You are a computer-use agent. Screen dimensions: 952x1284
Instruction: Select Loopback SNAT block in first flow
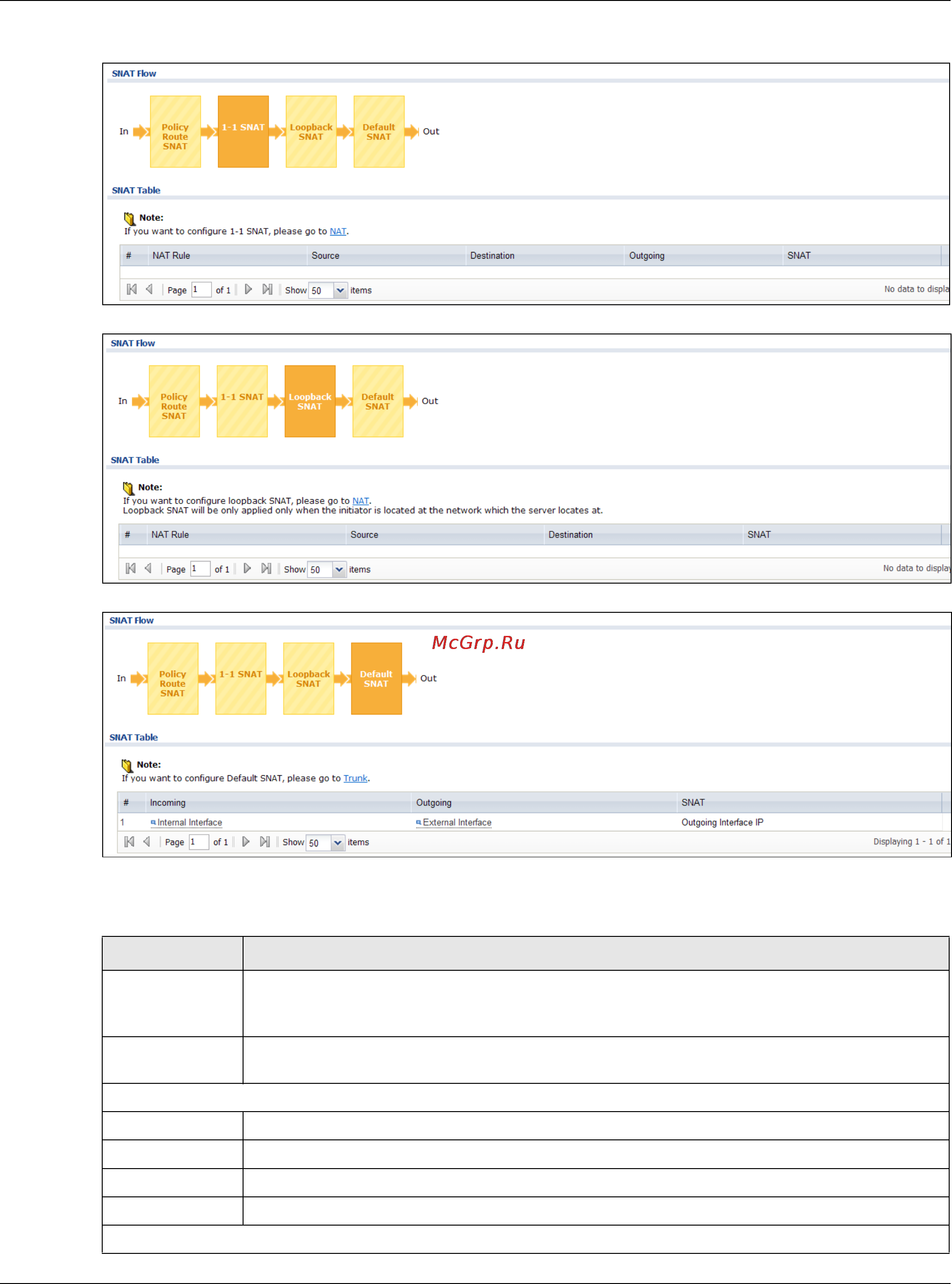pos(311,131)
